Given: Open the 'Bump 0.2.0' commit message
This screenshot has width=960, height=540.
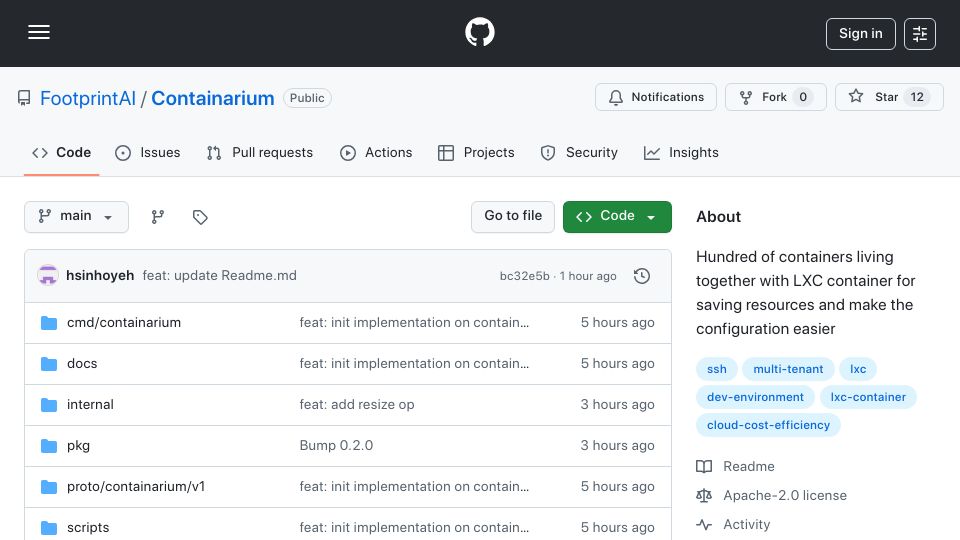Looking at the screenshot, I should [x=336, y=446].
